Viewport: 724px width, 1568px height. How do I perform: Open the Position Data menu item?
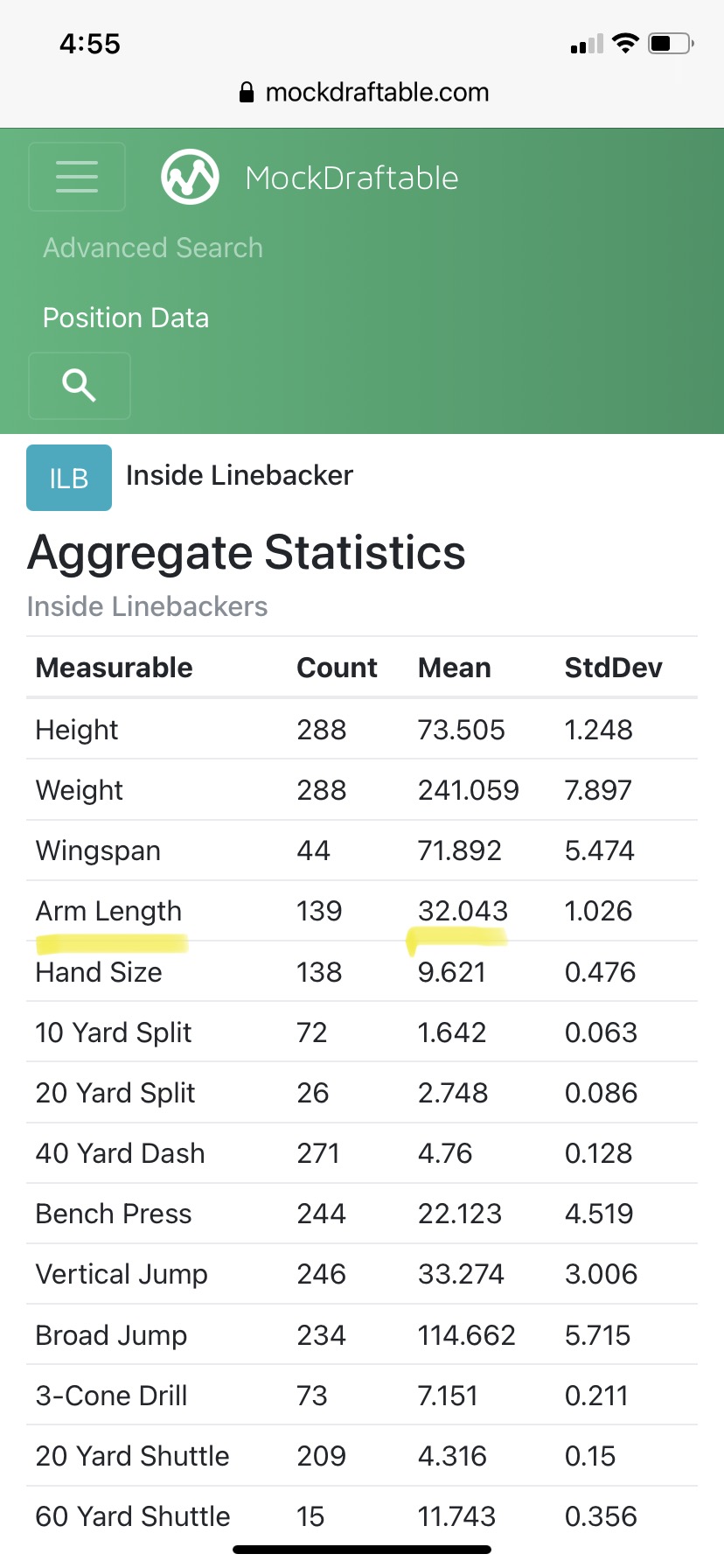(x=126, y=318)
